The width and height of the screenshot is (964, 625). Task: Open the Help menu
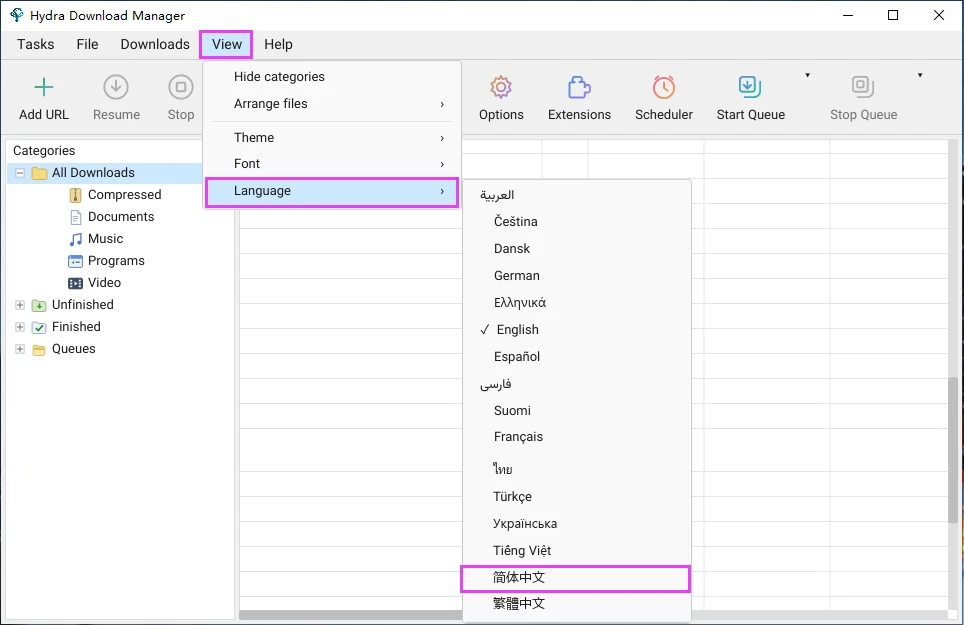278,44
